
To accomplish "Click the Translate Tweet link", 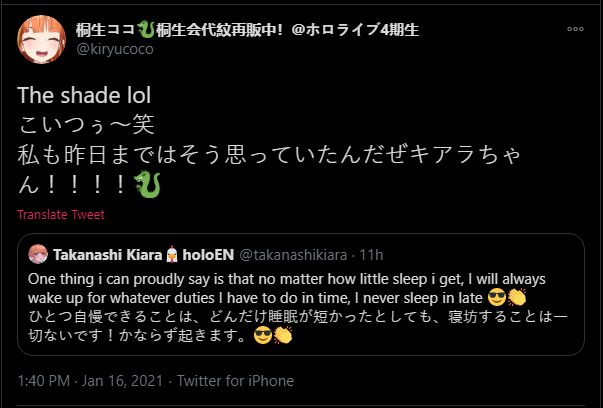I will pyautogui.click(x=60, y=215).
